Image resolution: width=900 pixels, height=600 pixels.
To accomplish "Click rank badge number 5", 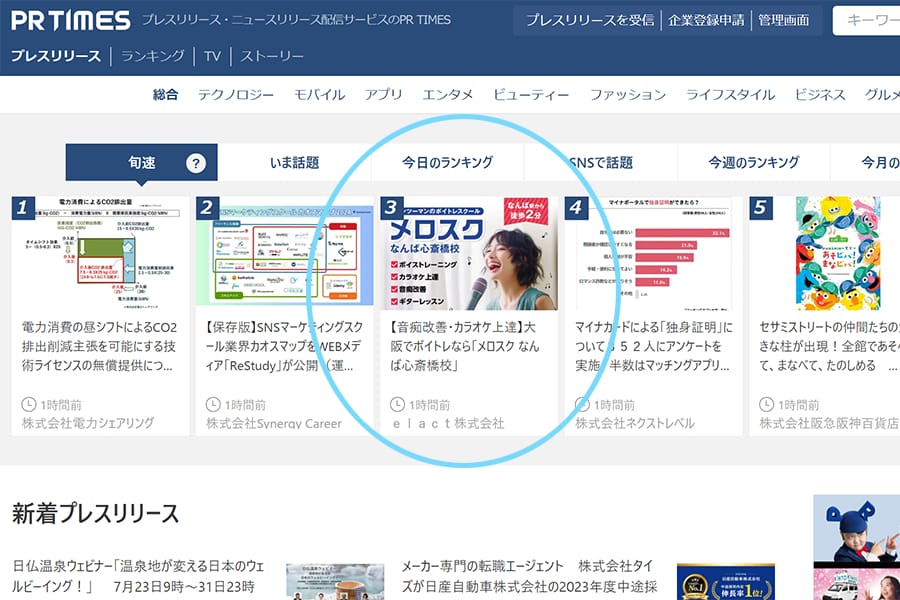I will click(x=761, y=207).
